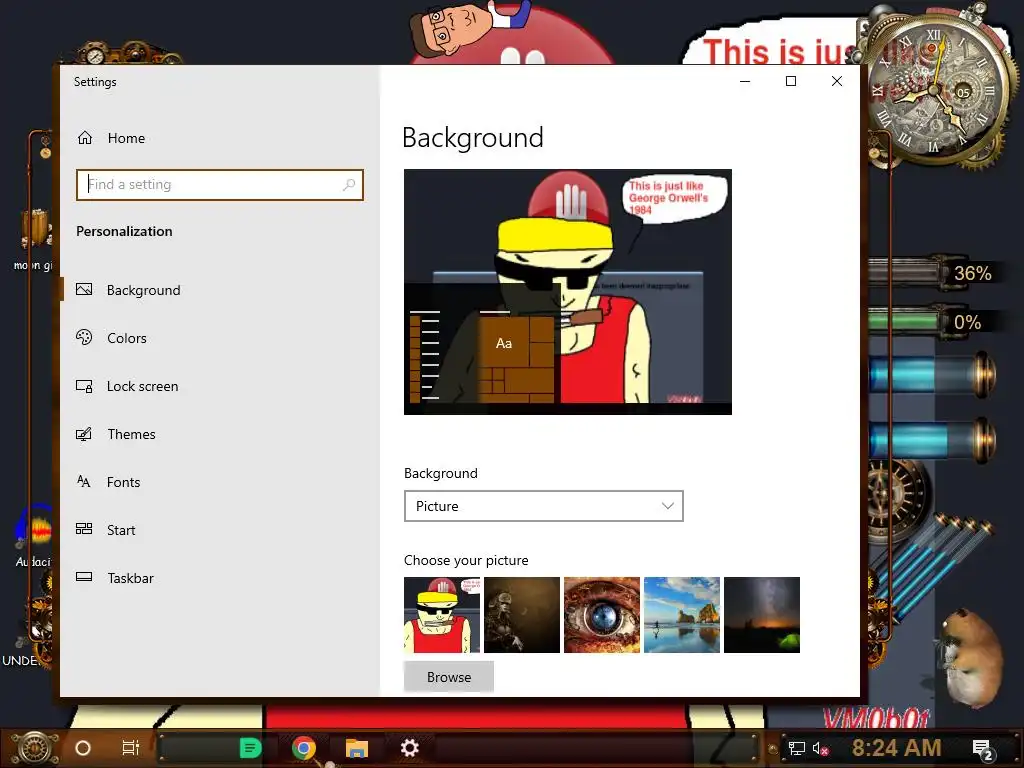Click the 36% gauge widget

[934, 273]
